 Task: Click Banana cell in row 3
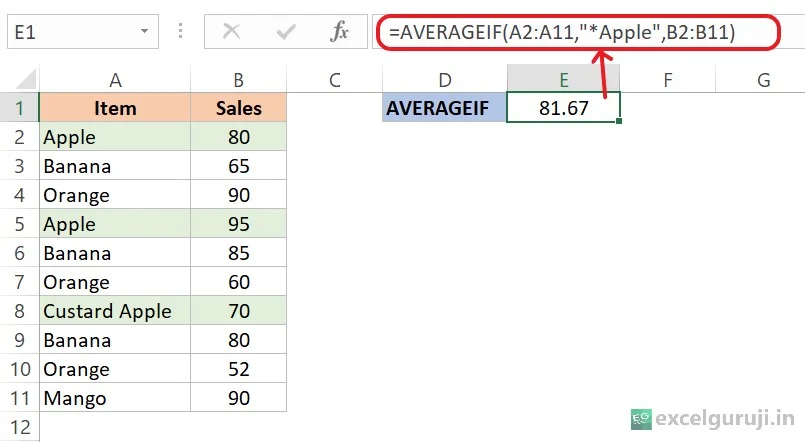coord(115,165)
